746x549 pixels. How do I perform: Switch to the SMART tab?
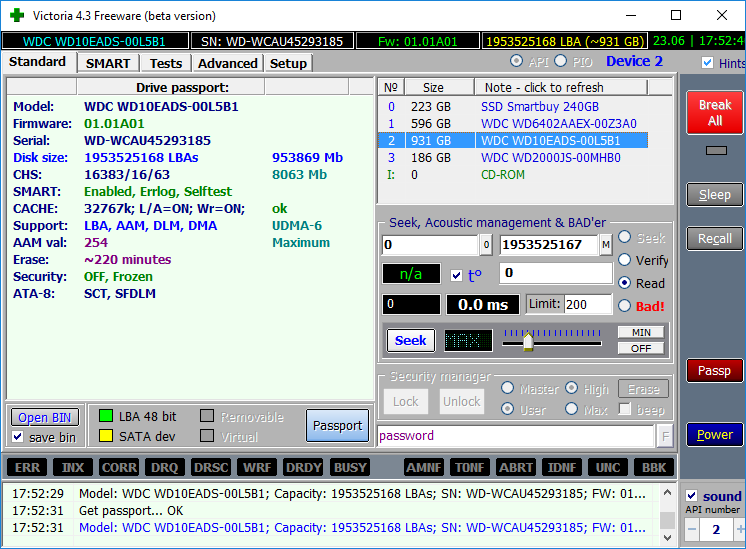point(108,63)
